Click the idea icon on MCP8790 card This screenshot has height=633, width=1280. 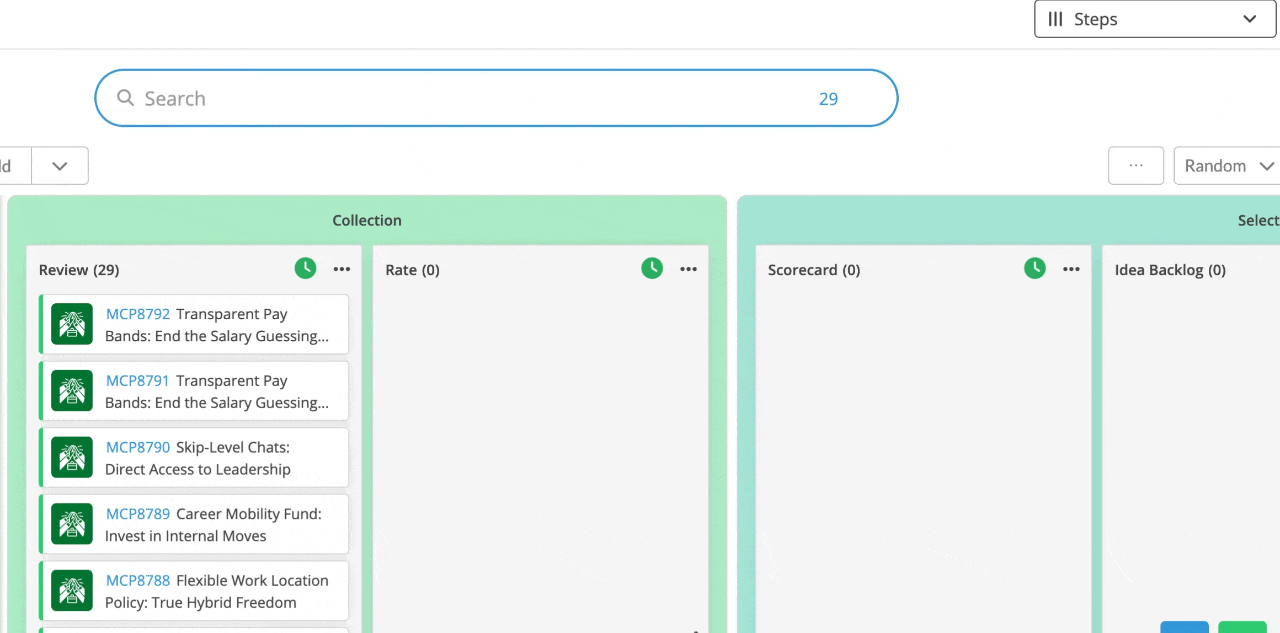(x=72, y=457)
